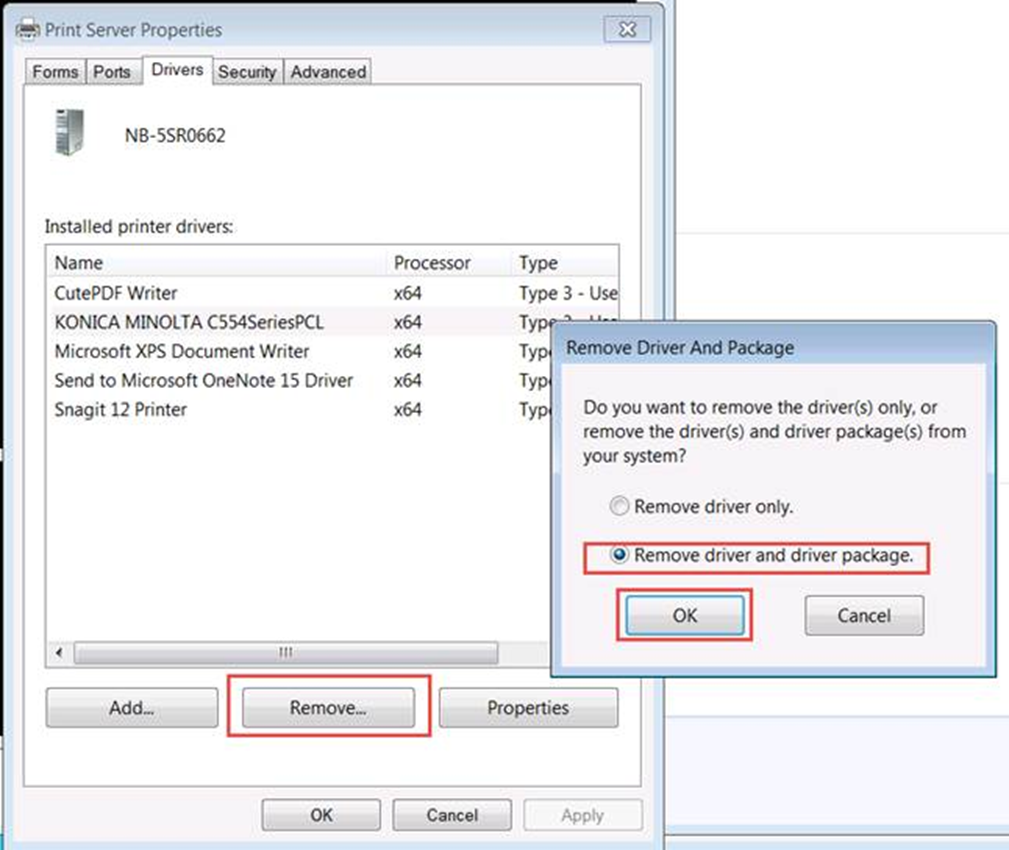The height and width of the screenshot is (850, 1009).
Task: Close the Print Server Properties window
Action: click(x=627, y=29)
